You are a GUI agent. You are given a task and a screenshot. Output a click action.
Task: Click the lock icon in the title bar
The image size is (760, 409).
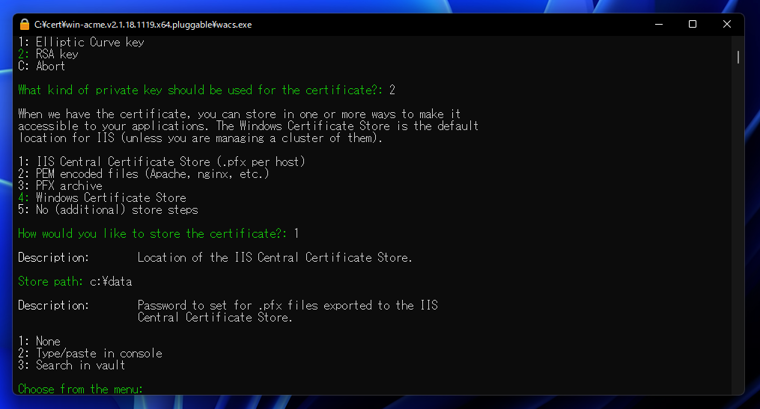[24, 24]
